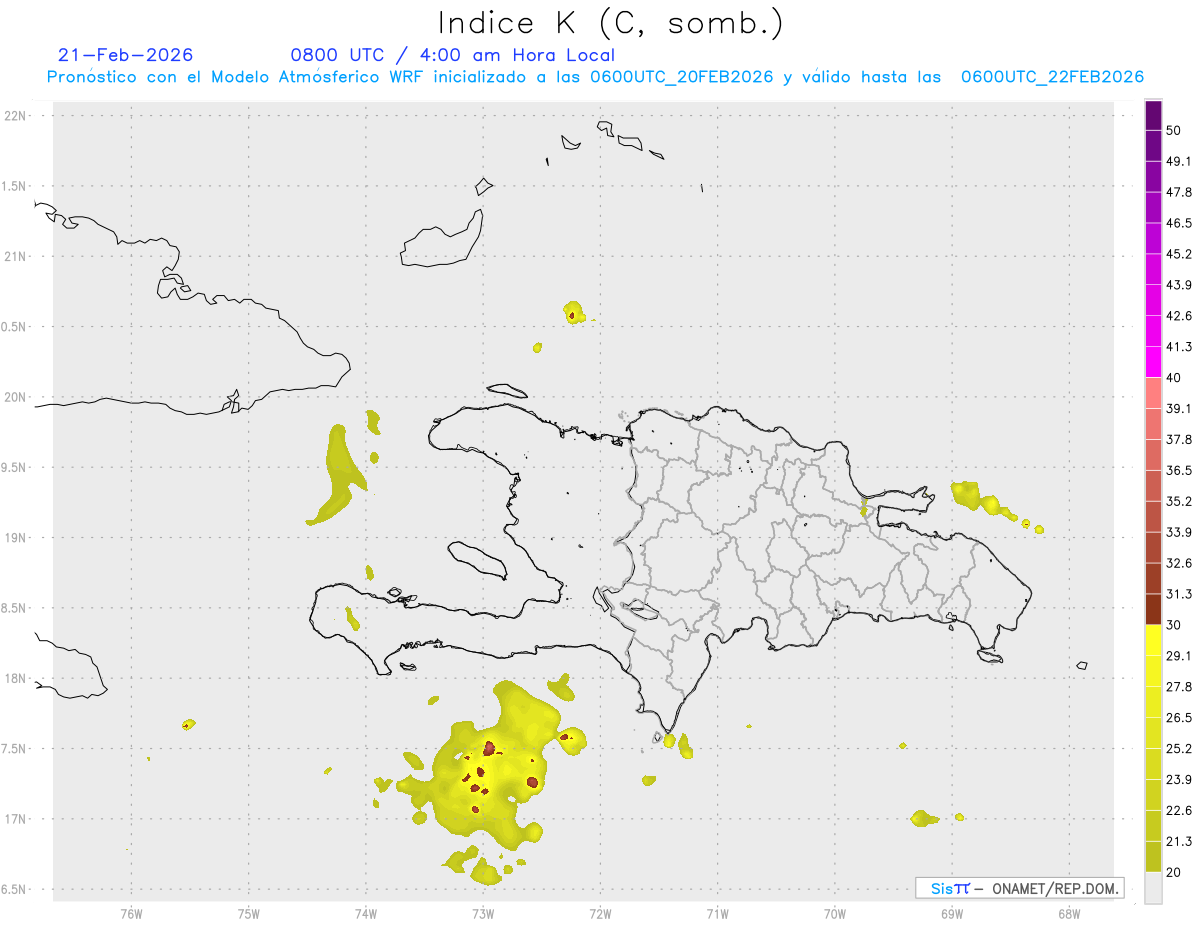
Task: Click the colorbar value '21.3'
Action: [1179, 842]
